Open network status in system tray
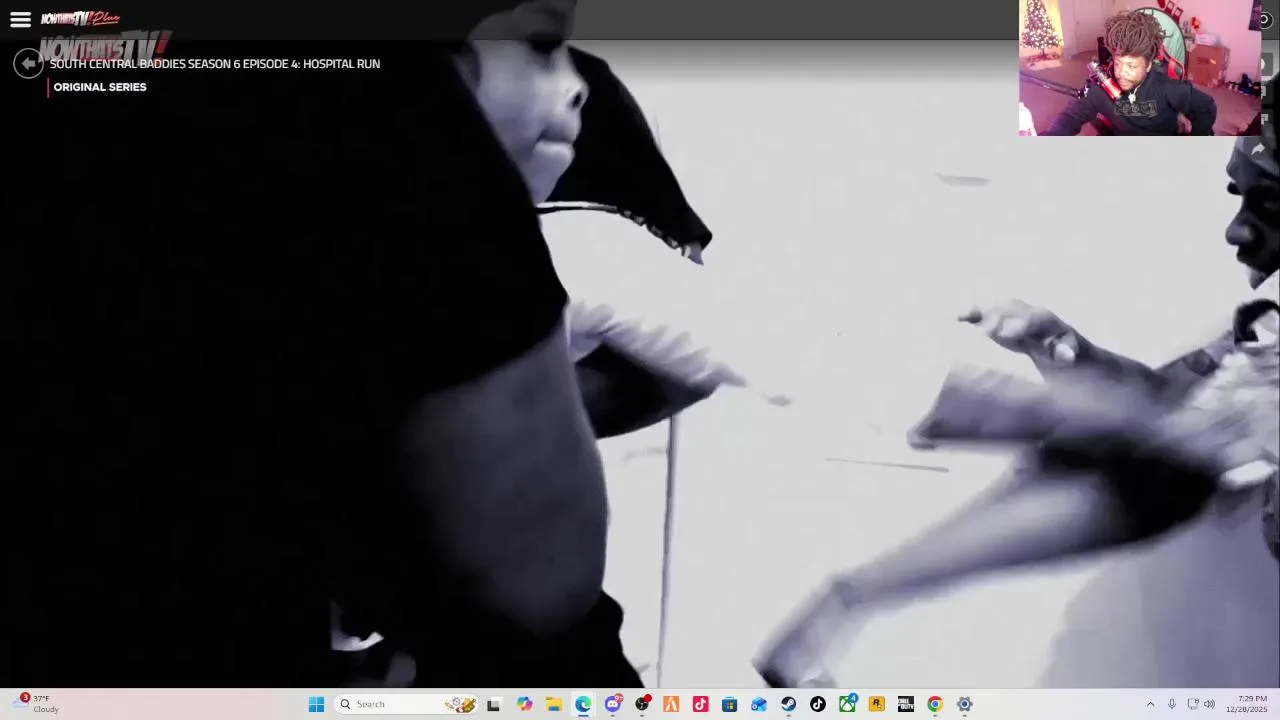The image size is (1280, 720). [1192, 704]
